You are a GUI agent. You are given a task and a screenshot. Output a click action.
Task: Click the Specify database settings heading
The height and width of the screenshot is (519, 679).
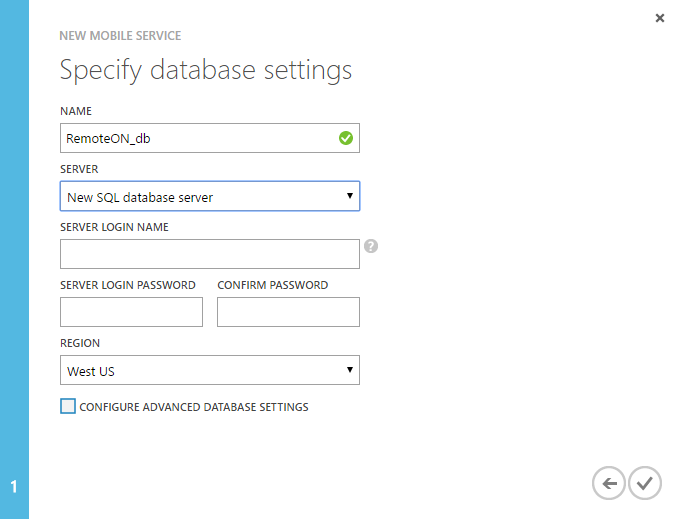pyautogui.click(x=206, y=70)
